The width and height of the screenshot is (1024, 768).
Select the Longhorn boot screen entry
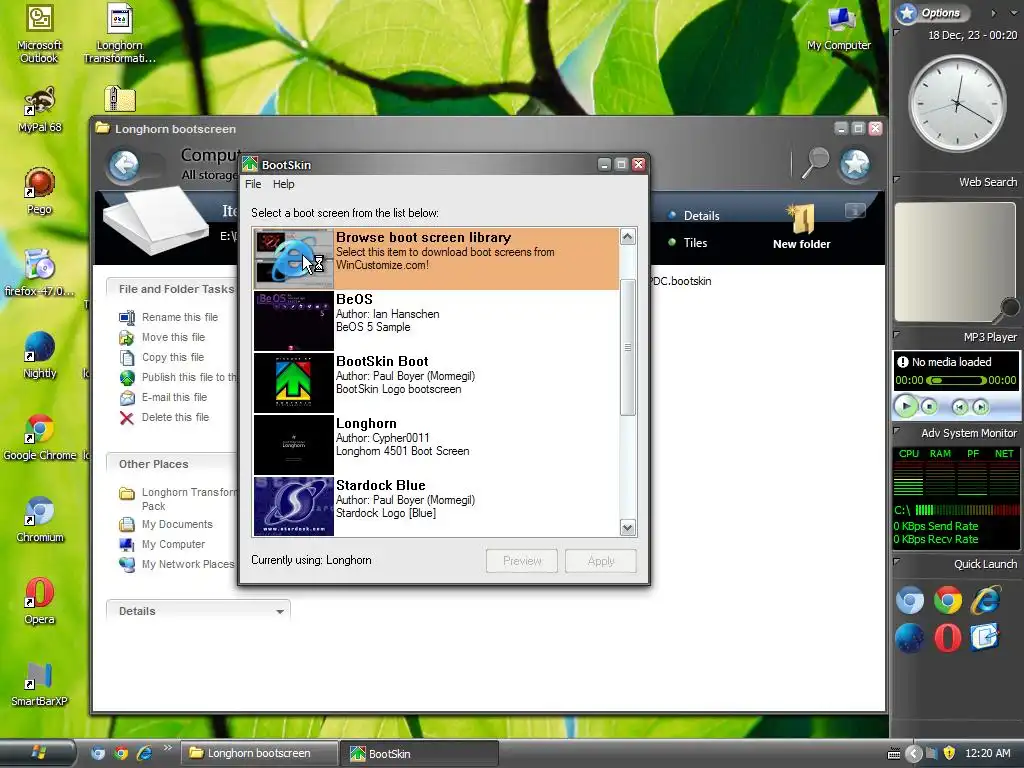point(436,445)
